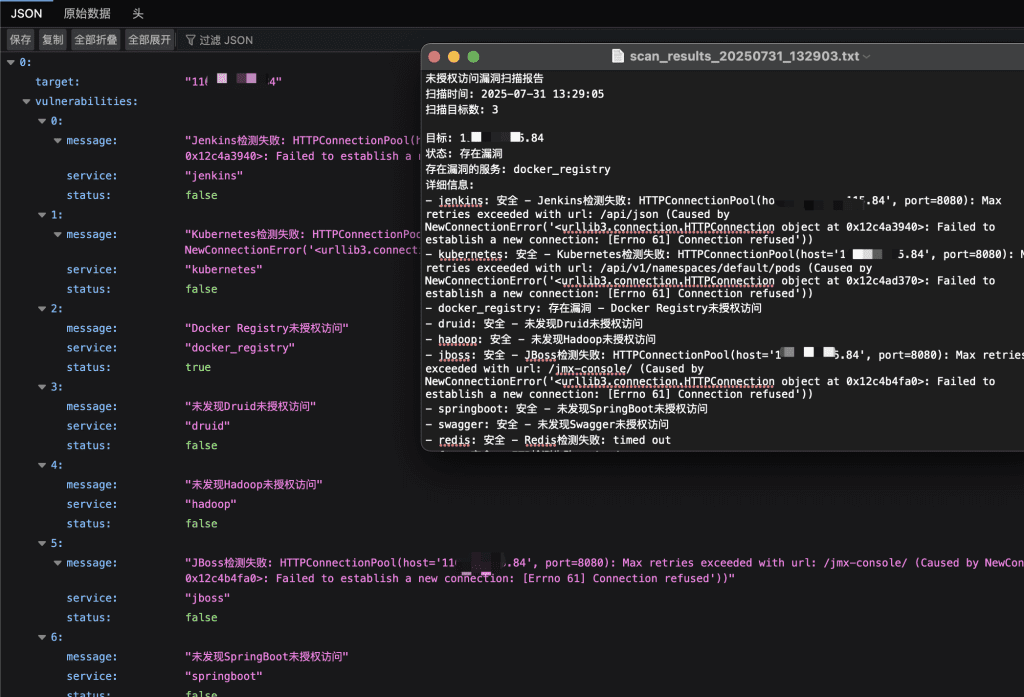
Task: Click the "Docker Registry未授权访问" message value
Action: (x=266, y=328)
